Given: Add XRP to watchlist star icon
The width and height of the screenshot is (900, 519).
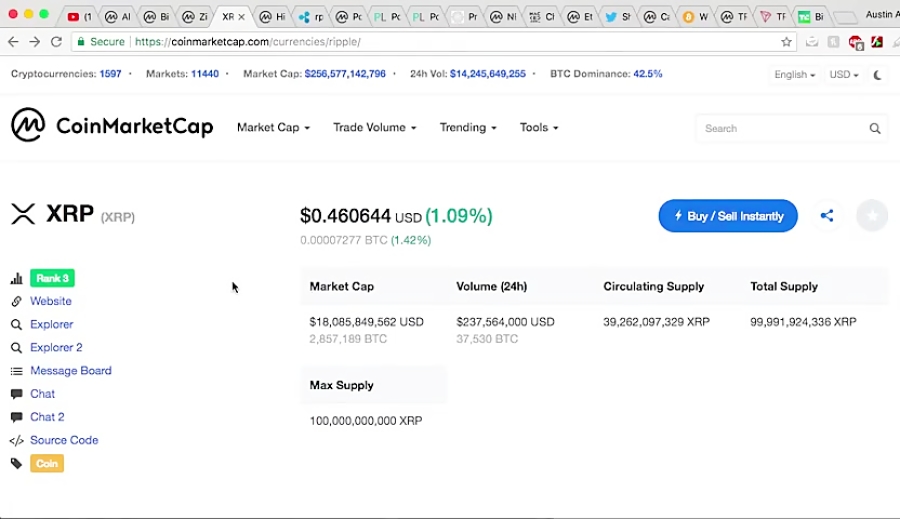Looking at the screenshot, I should [872, 216].
